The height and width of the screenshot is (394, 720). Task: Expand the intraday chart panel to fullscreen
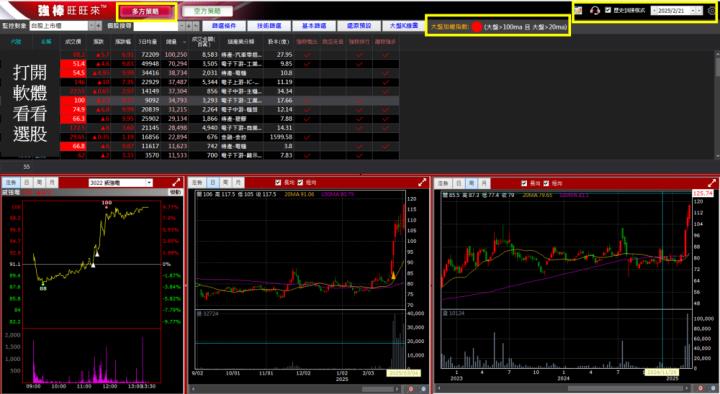[x=177, y=182]
